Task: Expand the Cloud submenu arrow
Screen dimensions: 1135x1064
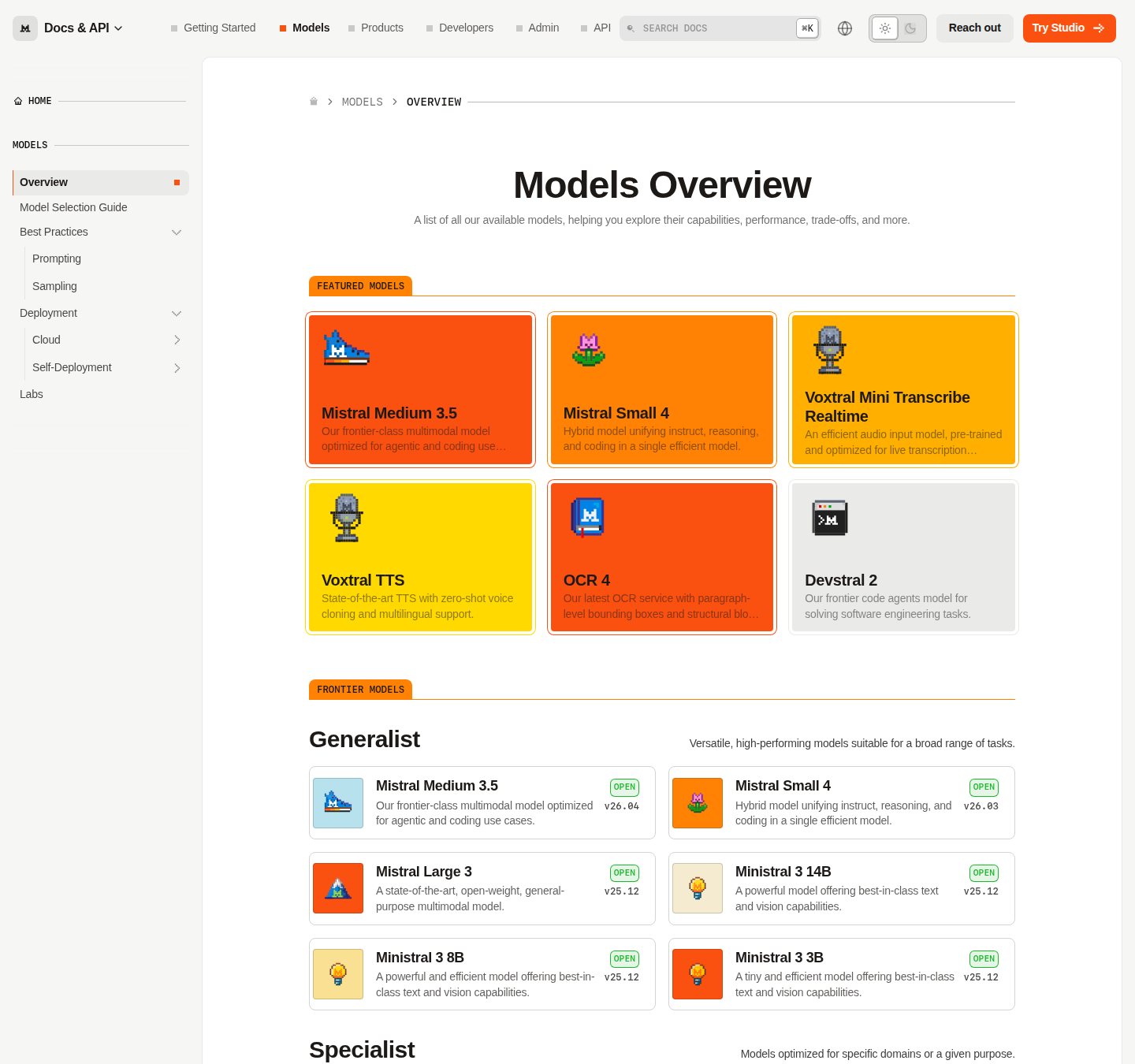Action: tap(177, 340)
